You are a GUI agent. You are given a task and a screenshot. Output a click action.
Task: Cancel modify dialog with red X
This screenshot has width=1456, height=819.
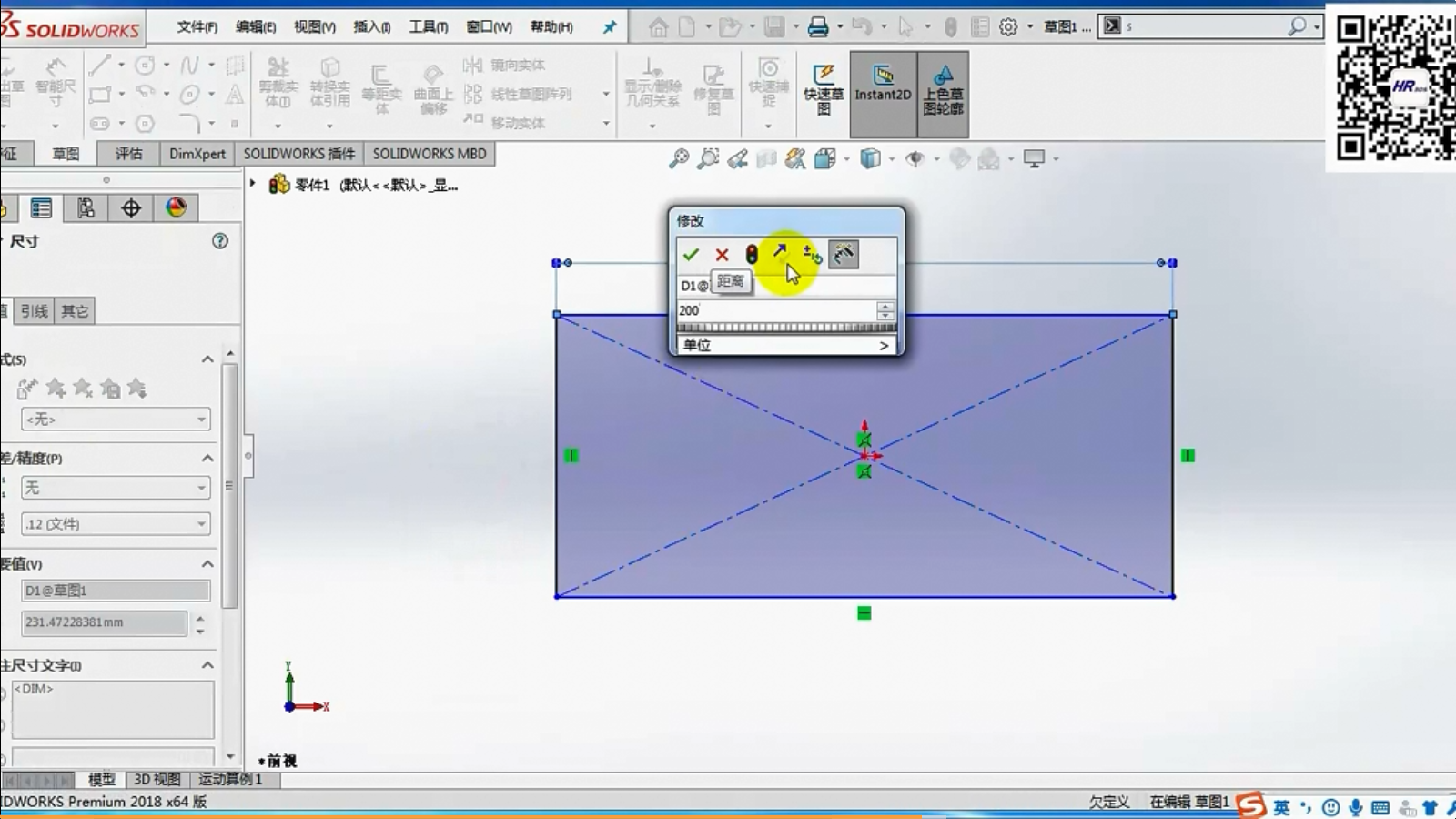point(722,255)
